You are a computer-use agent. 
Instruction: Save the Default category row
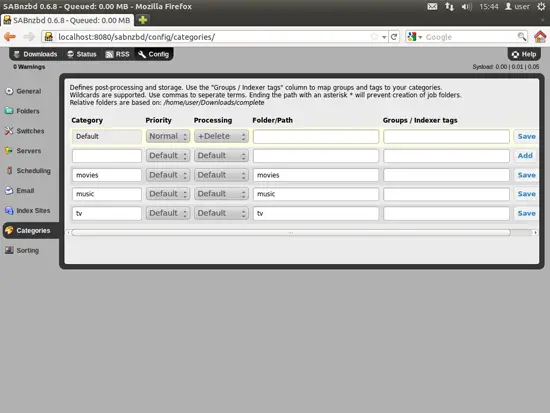click(x=526, y=136)
